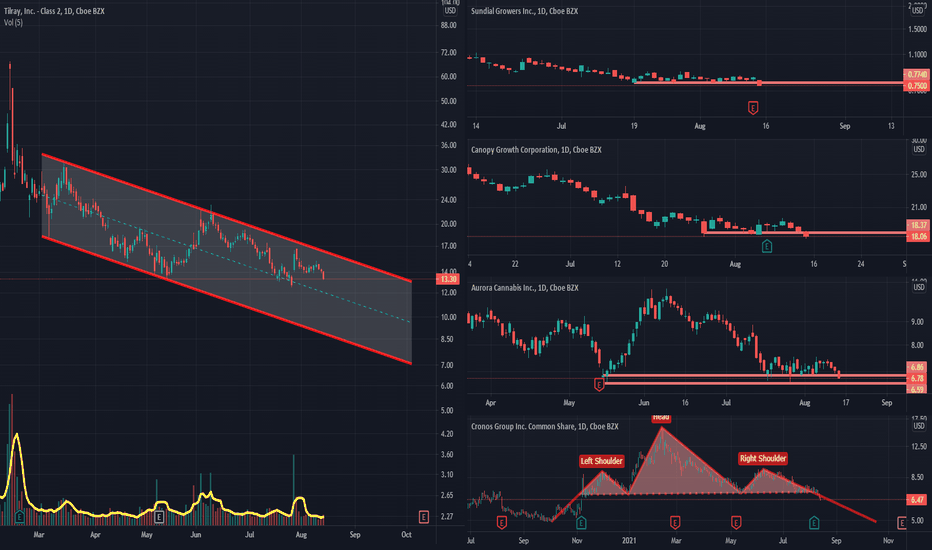Click the 2021 label on Cronos time axis
This screenshot has height=550, width=932.
[629, 540]
